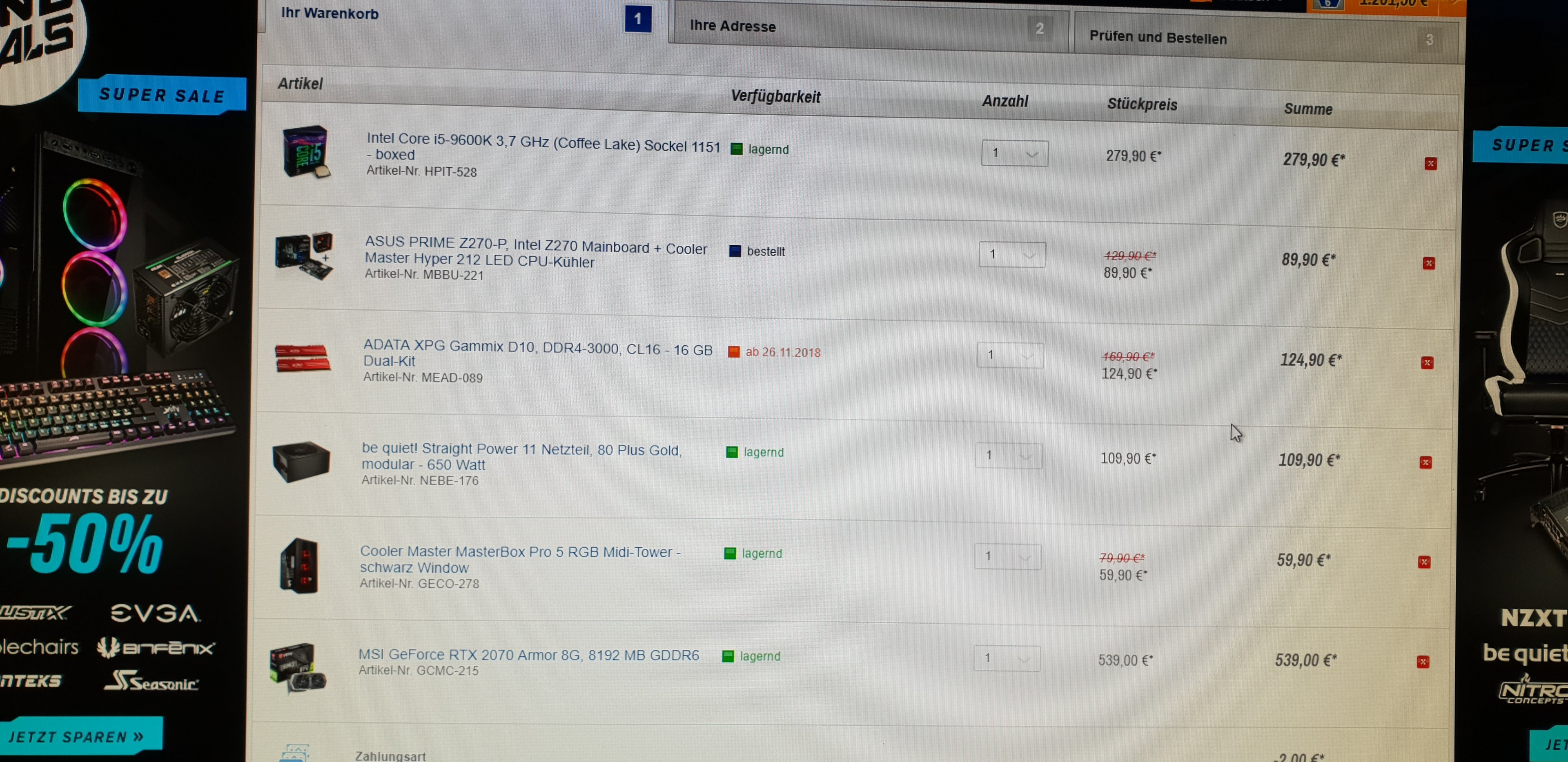Viewport: 1568px width, 762px height.
Task: Open quantity dropdown for the Intel Core i5-9600K
Action: 1014,153
